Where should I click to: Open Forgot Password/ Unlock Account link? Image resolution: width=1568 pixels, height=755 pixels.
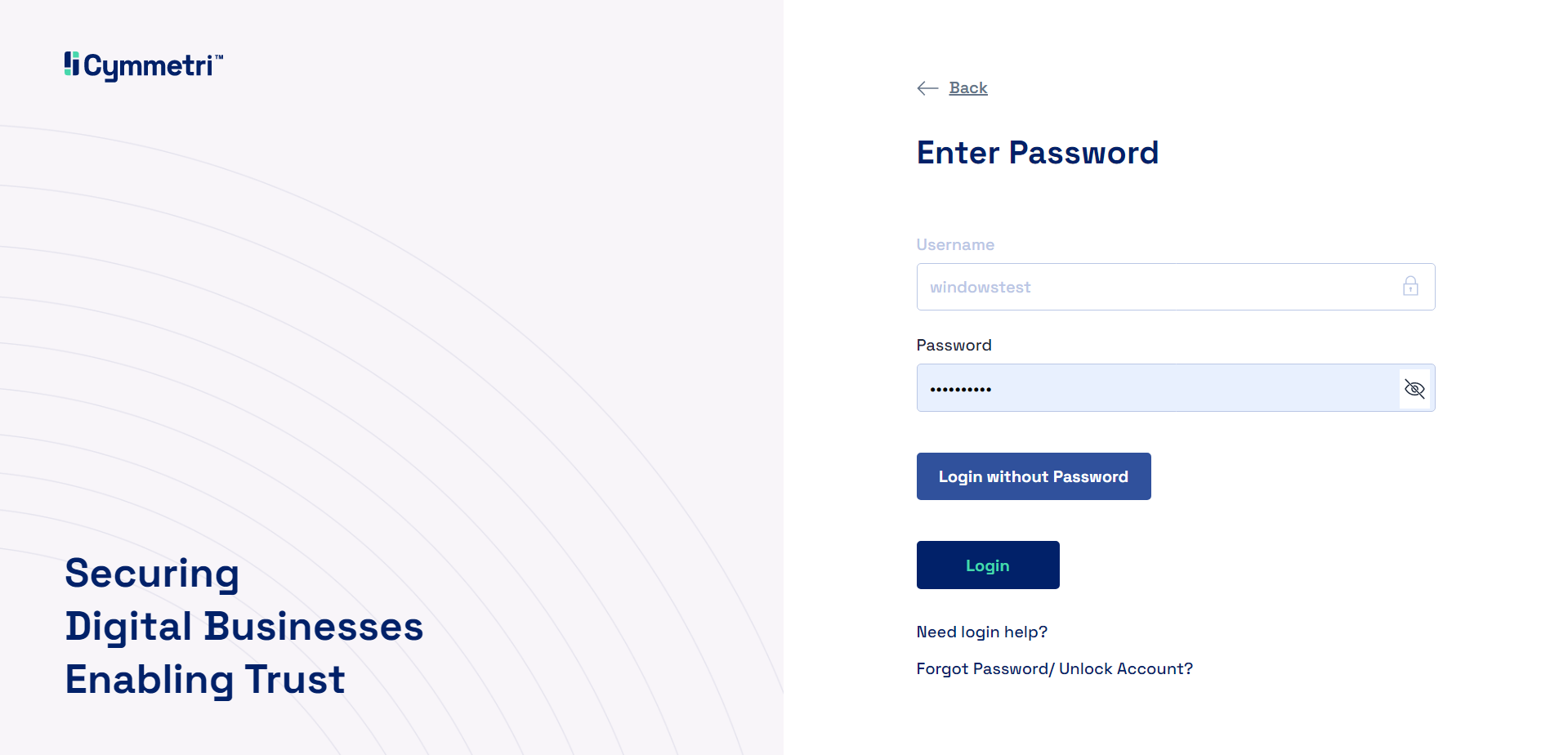tap(1054, 669)
